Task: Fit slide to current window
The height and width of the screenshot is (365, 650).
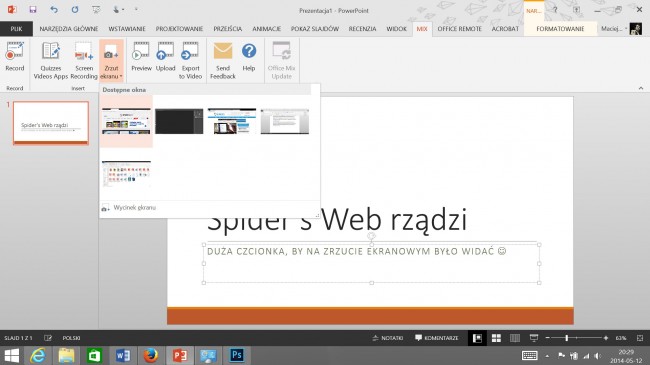Action: 640,338
